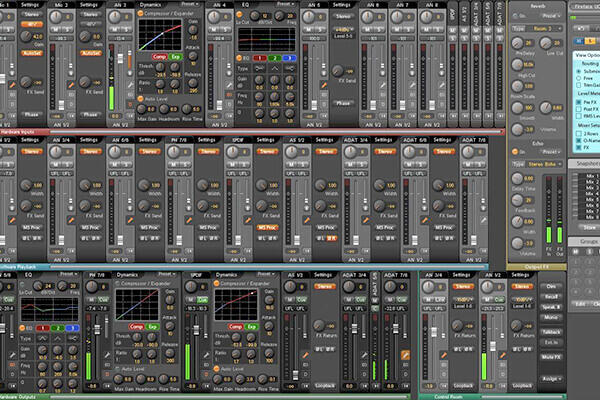Screen dimensions: 600x400
Task: Toggle Reverb On switch
Action: click(x=515, y=16)
